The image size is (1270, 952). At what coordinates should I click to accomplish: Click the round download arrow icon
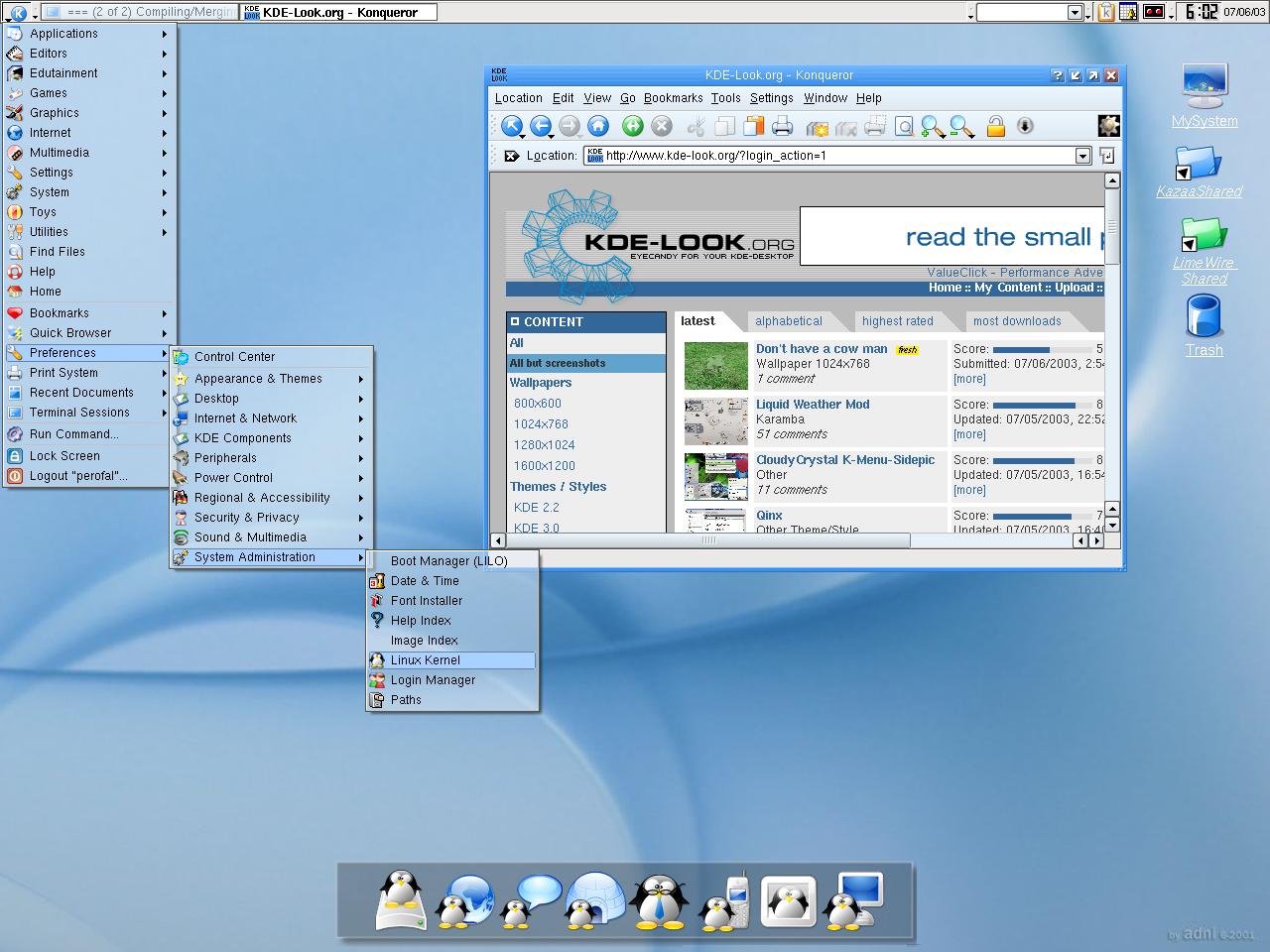coord(1025,126)
